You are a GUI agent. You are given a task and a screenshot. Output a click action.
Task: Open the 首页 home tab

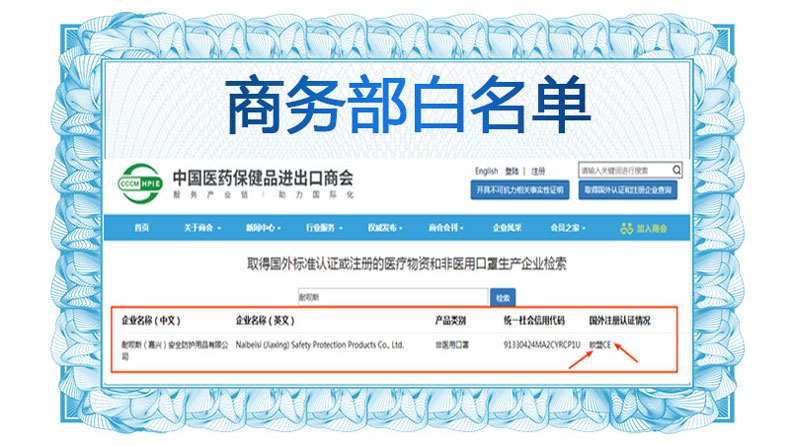click(142, 228)
